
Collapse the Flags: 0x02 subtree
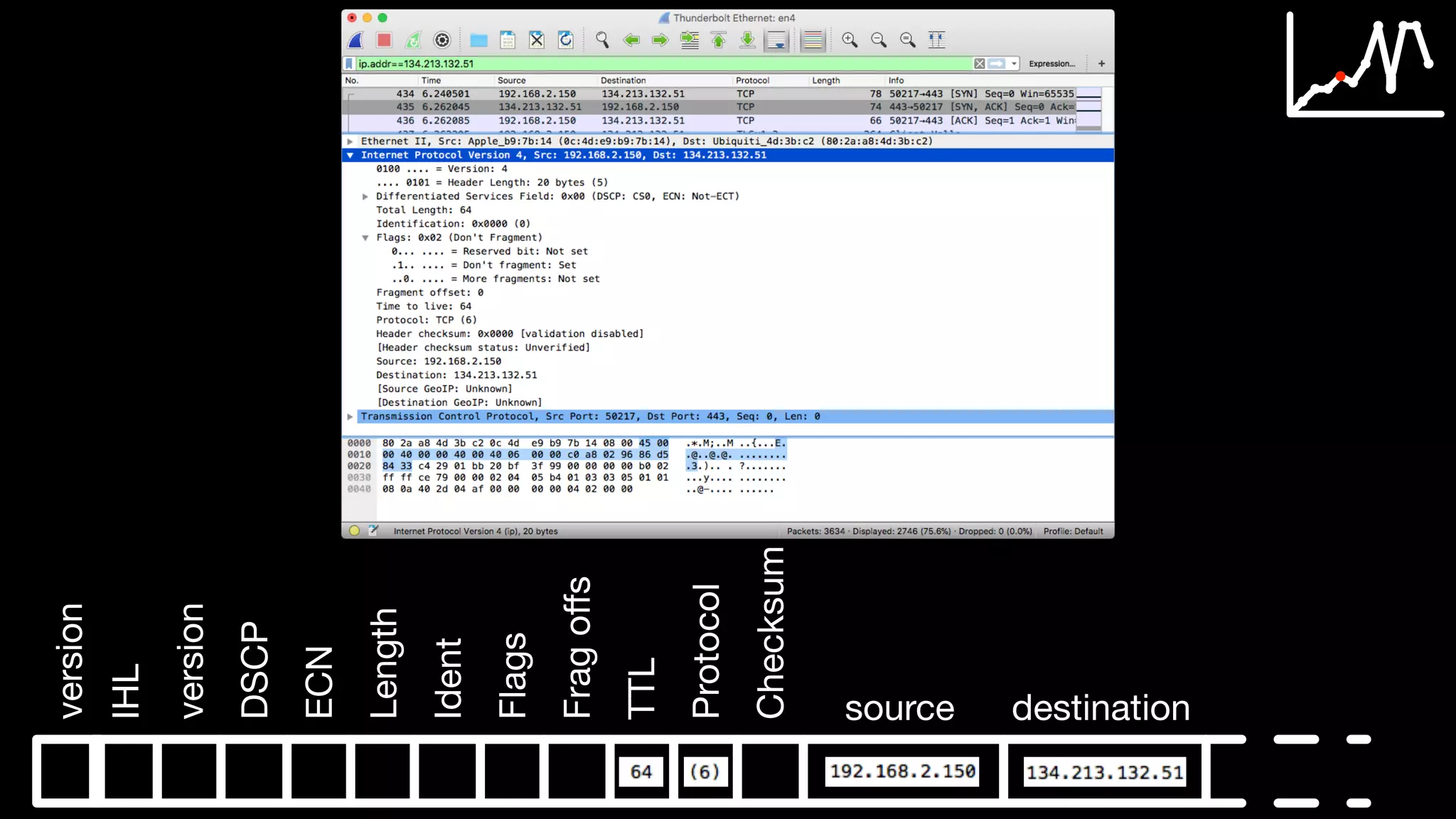365,237
